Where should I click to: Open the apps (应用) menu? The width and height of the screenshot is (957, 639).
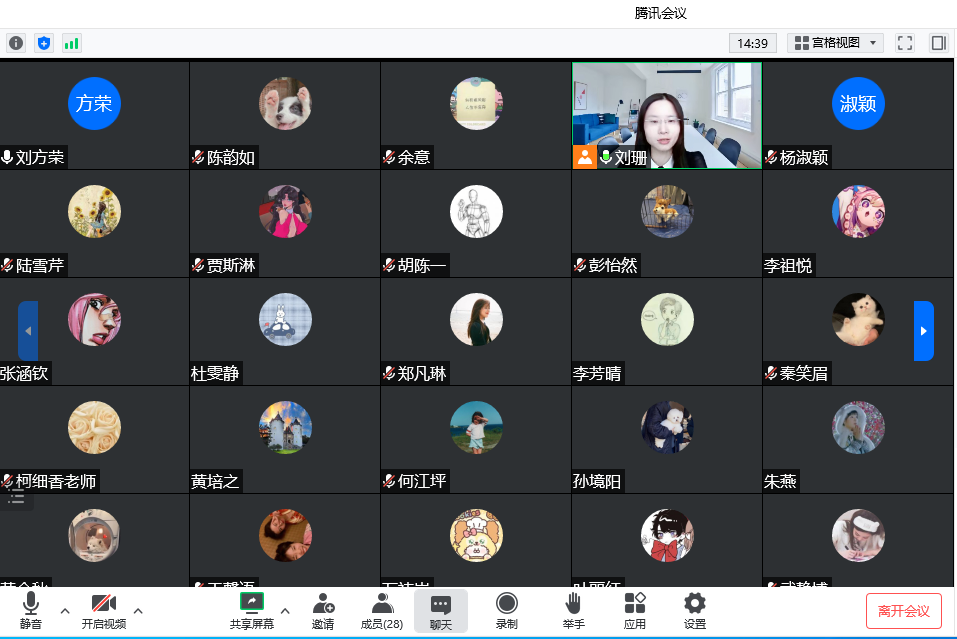pyautogui.click(x=634, y=610)
